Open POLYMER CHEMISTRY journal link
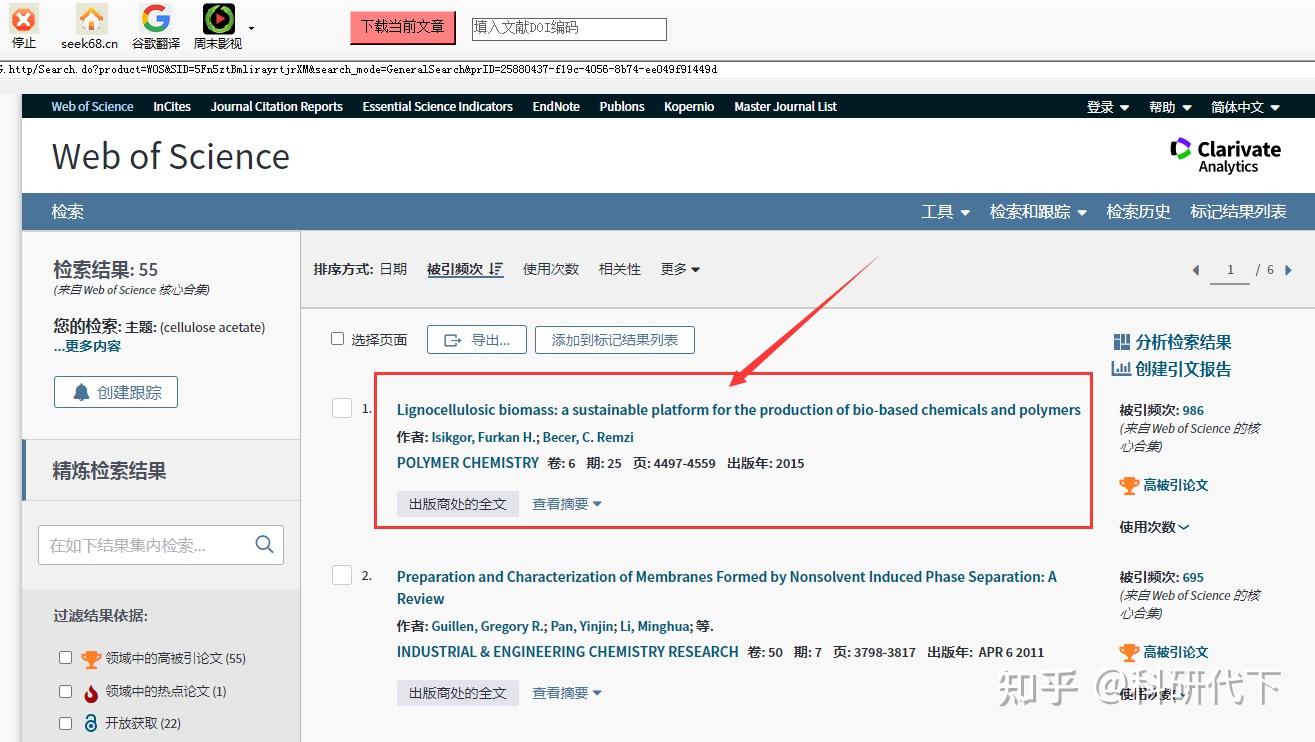Image resolution: width=1315 pixels, height=742 pixels. [x=468, y=463]
